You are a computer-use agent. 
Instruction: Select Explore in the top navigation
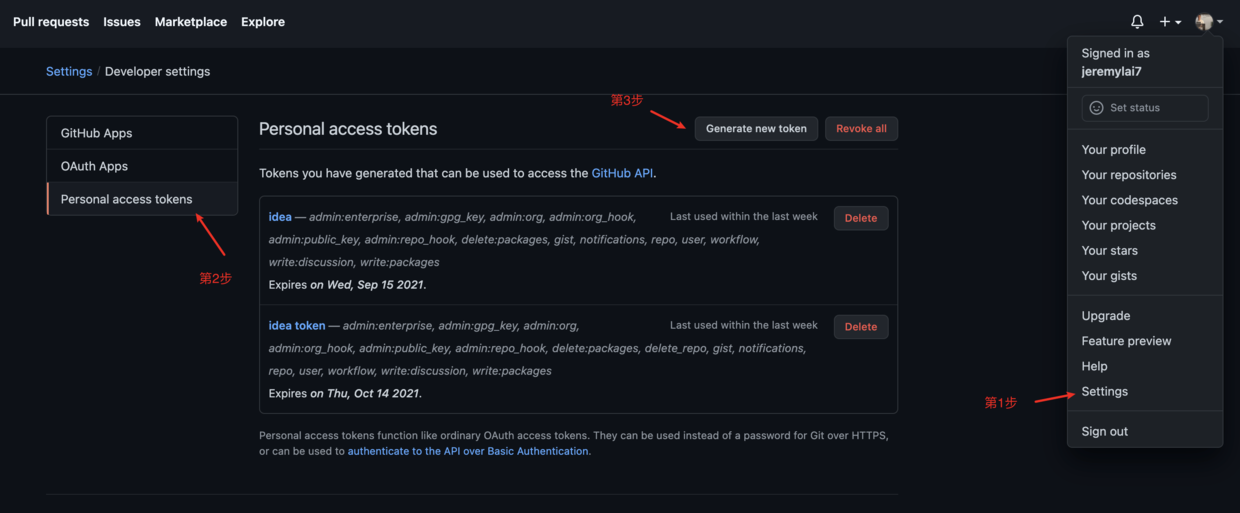pyautogui.click(x=263, y=22)
